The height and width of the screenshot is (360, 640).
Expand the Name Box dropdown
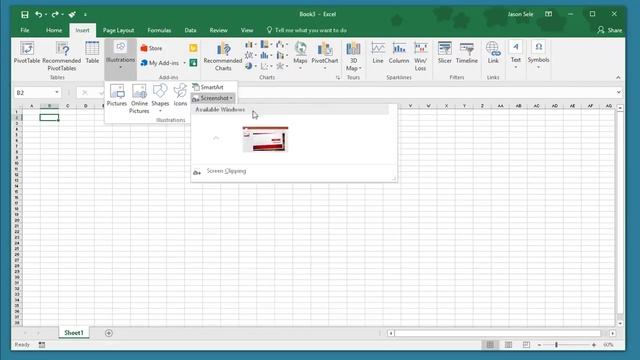(x=57, y=93)
